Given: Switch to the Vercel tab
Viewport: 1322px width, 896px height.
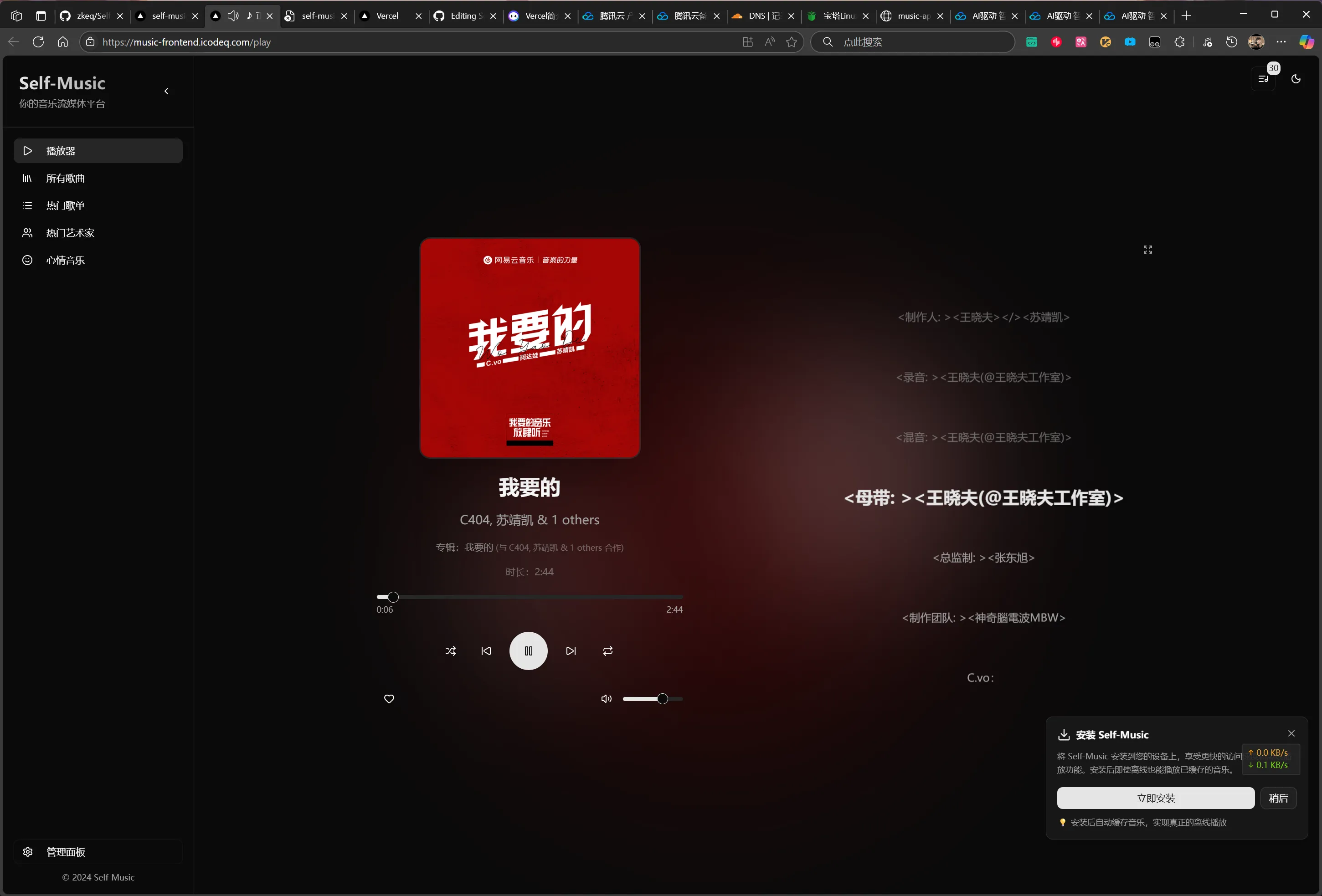Looking at the screenshot, I should tap(392, 16).
